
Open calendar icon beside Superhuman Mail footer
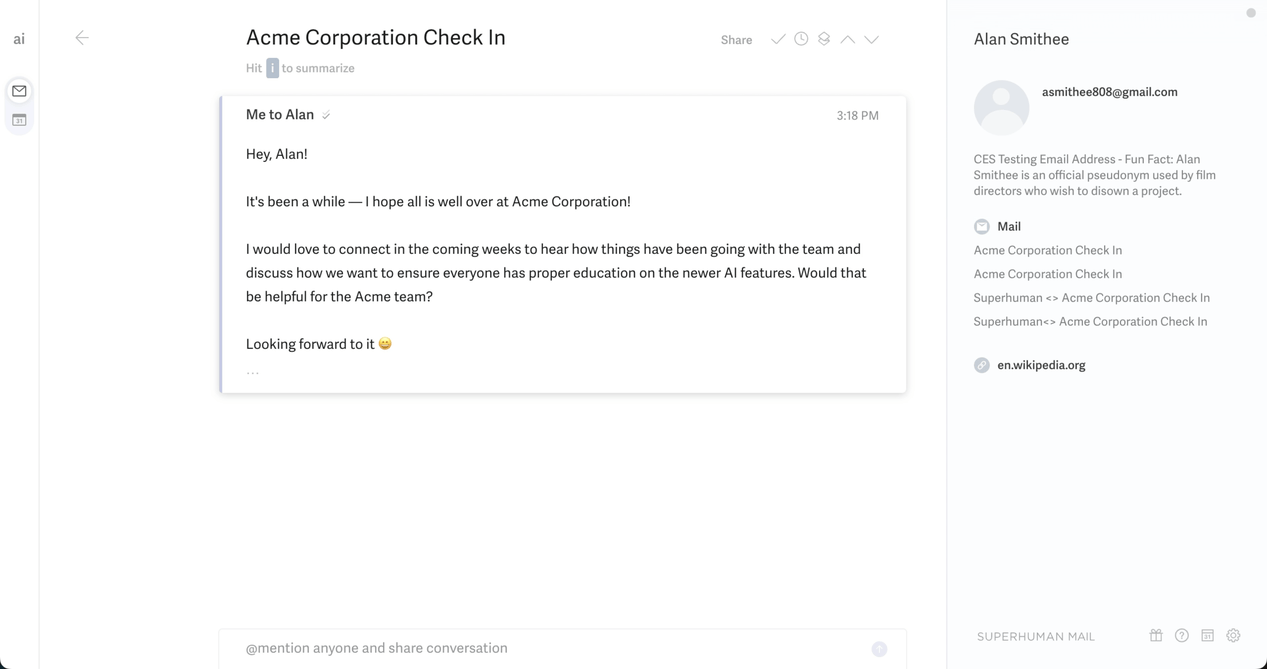[1207, 635]
